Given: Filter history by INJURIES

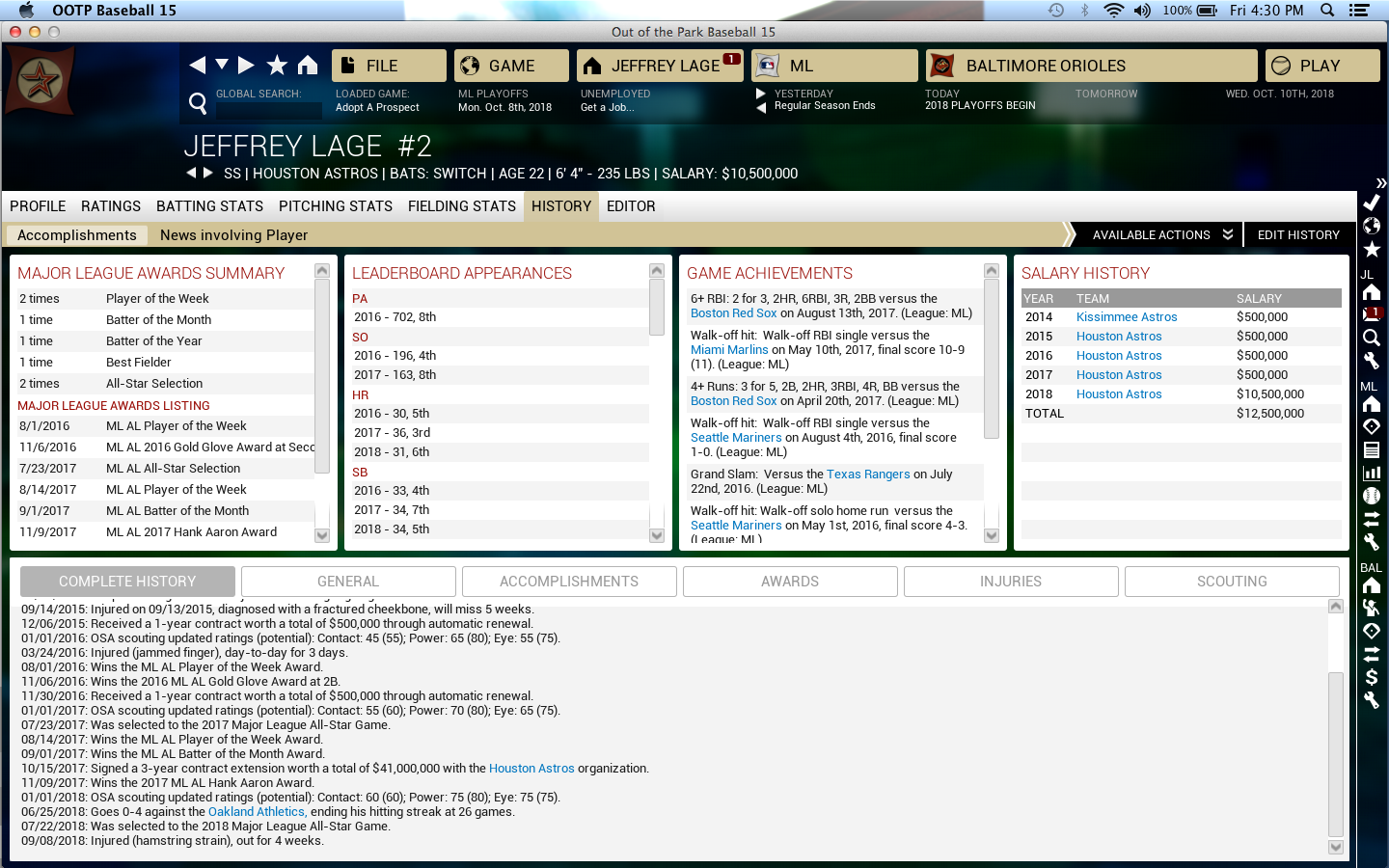Looking at the screenshot, I should (1011, 582).
